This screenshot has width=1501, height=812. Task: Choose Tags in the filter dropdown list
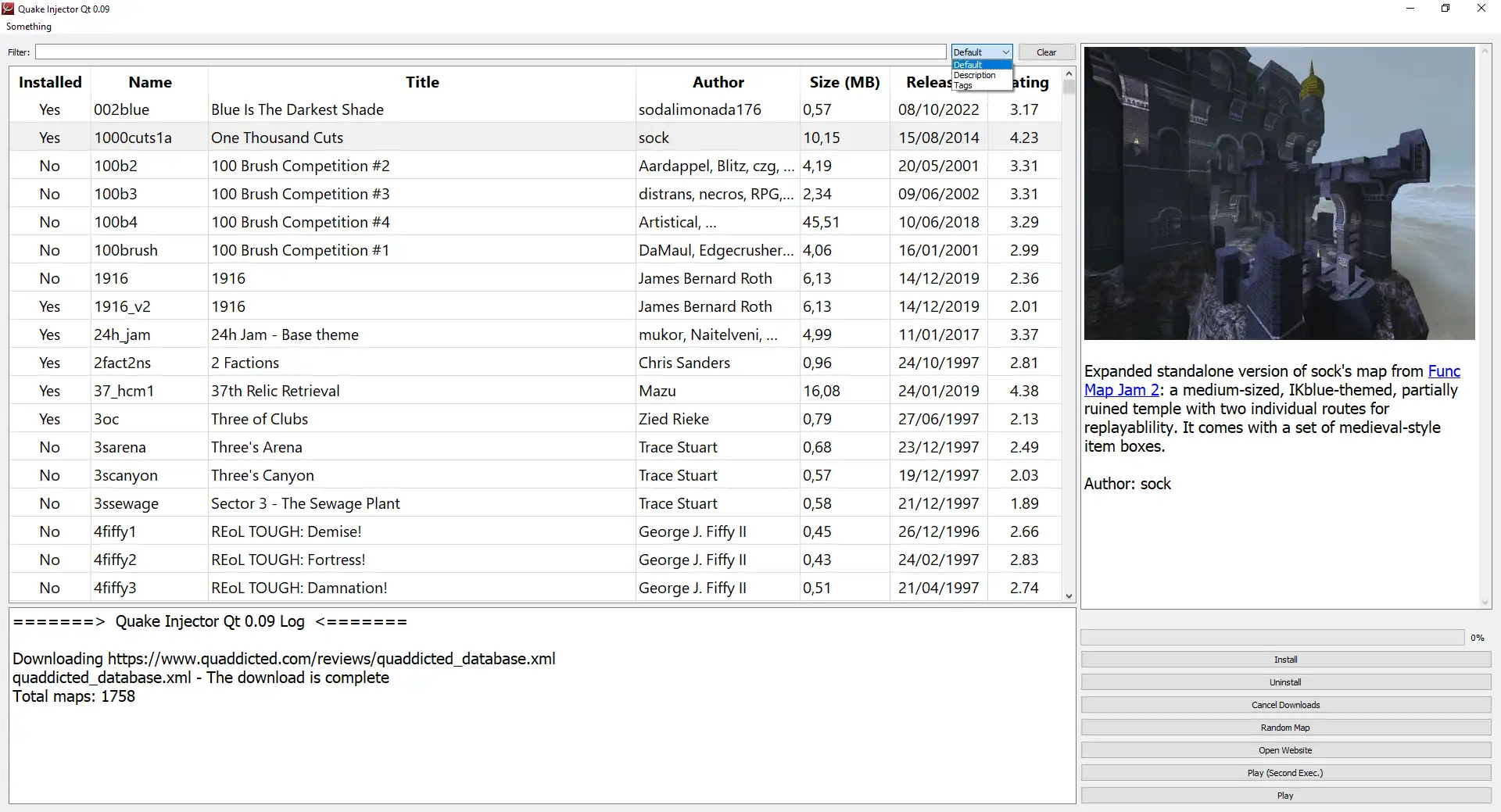982,85
